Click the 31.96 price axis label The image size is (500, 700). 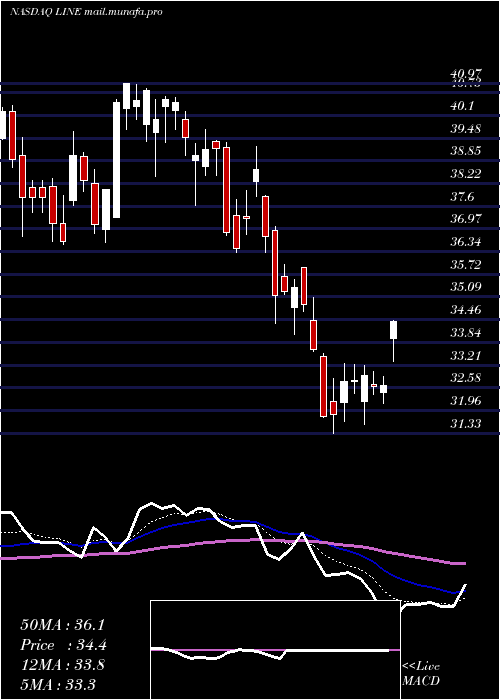(466, 400)
